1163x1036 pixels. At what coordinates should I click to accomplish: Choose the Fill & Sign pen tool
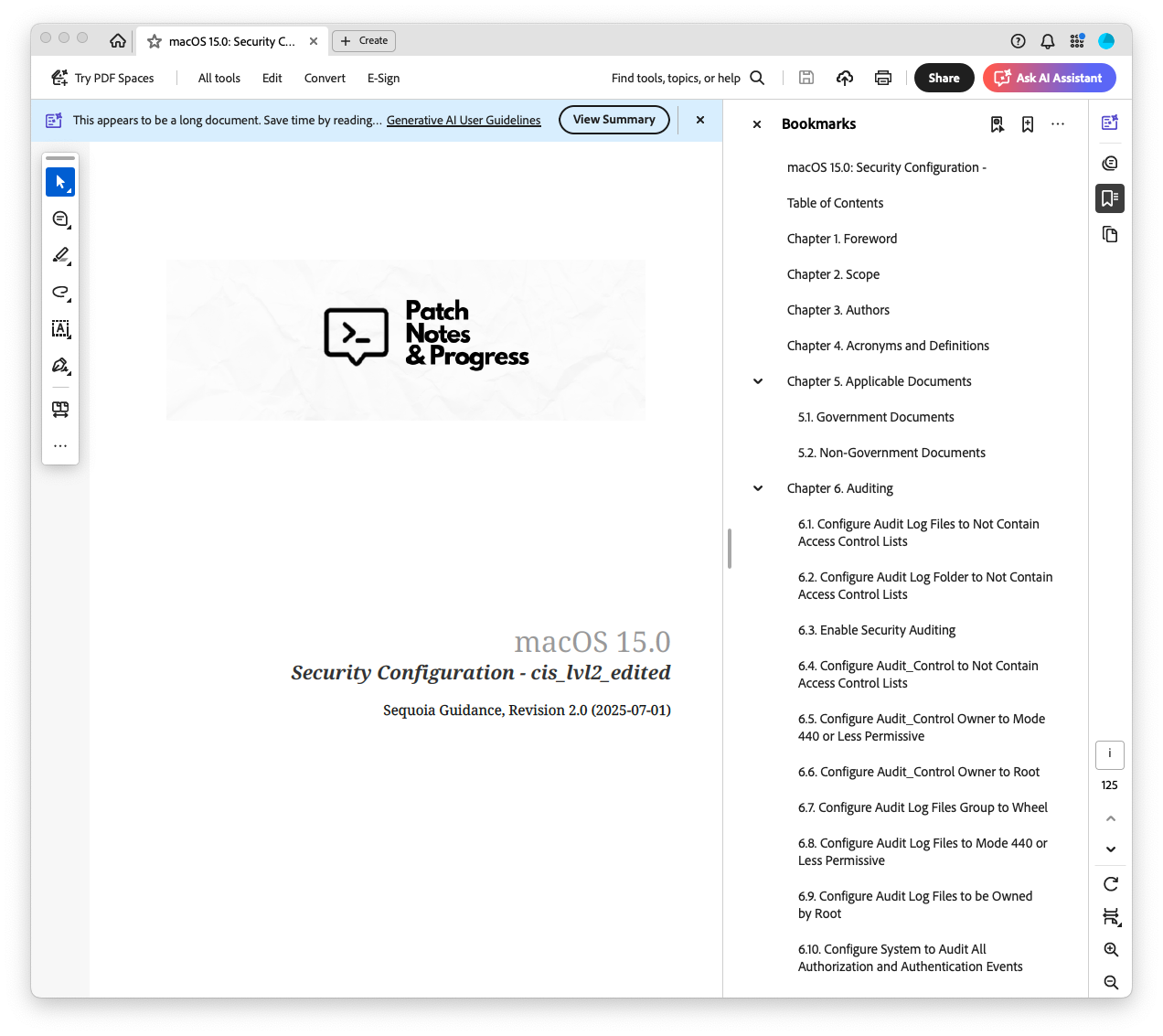click(60, 366)
